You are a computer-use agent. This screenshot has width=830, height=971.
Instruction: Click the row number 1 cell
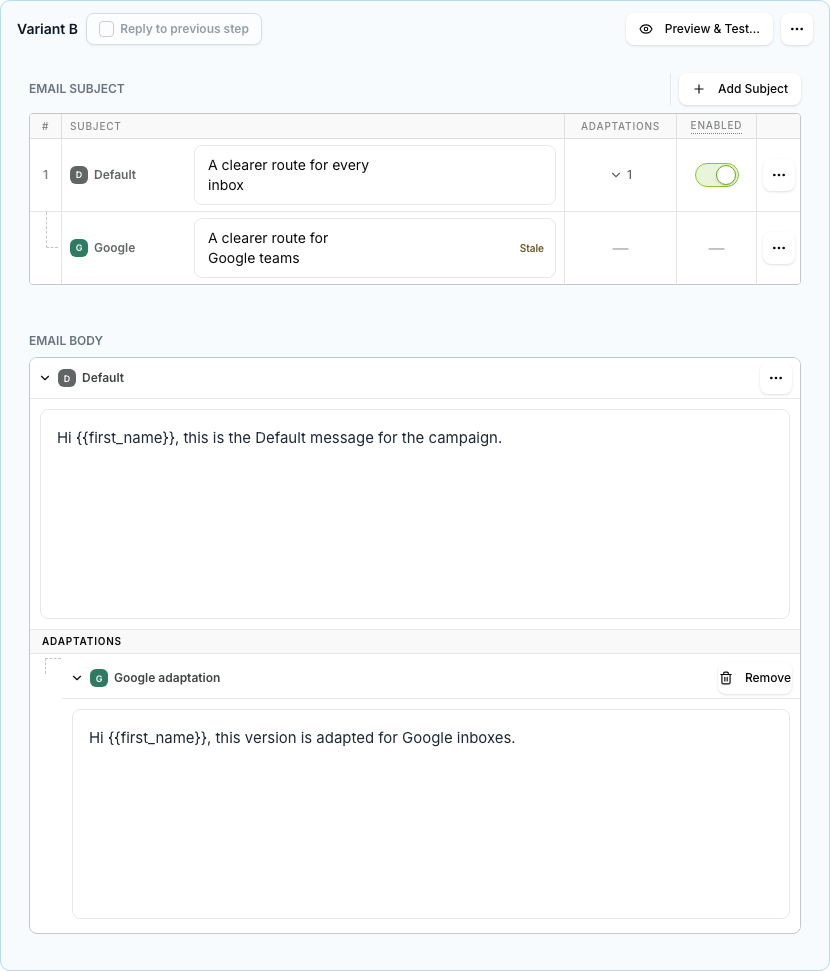(45, 175)
